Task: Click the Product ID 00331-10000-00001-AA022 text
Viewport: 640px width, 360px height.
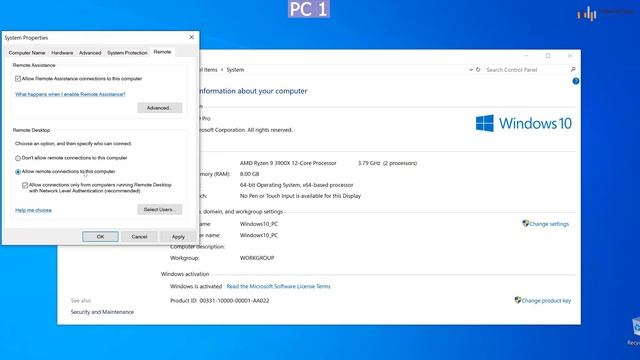Action: 220,300
